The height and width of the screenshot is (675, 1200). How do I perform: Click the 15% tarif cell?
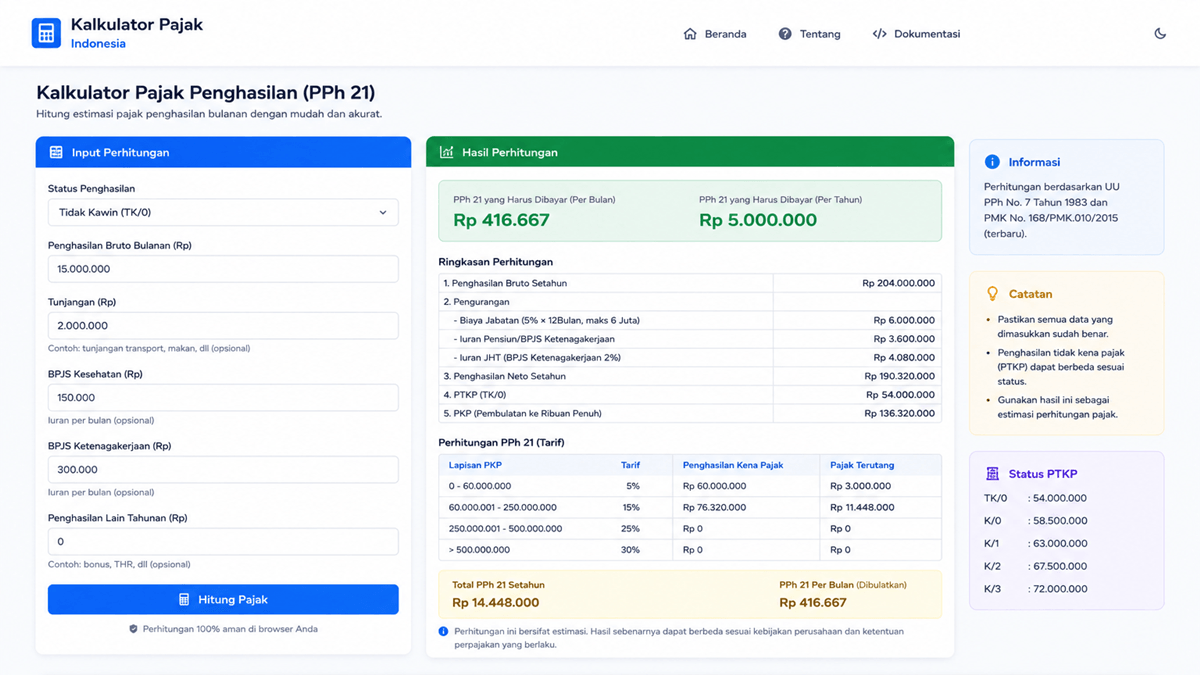(x=631, y=508)
